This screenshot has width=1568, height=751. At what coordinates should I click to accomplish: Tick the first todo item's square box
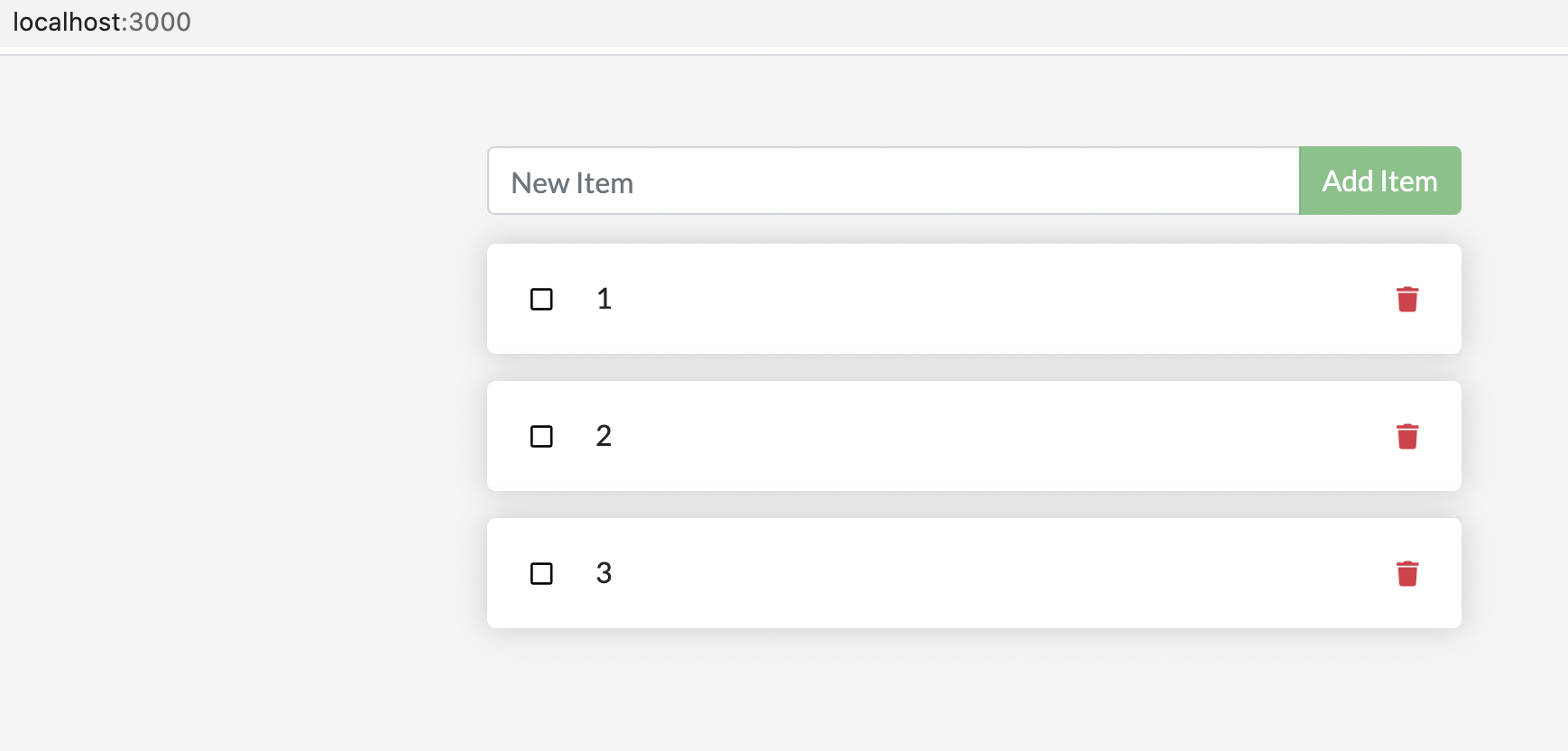541,299
